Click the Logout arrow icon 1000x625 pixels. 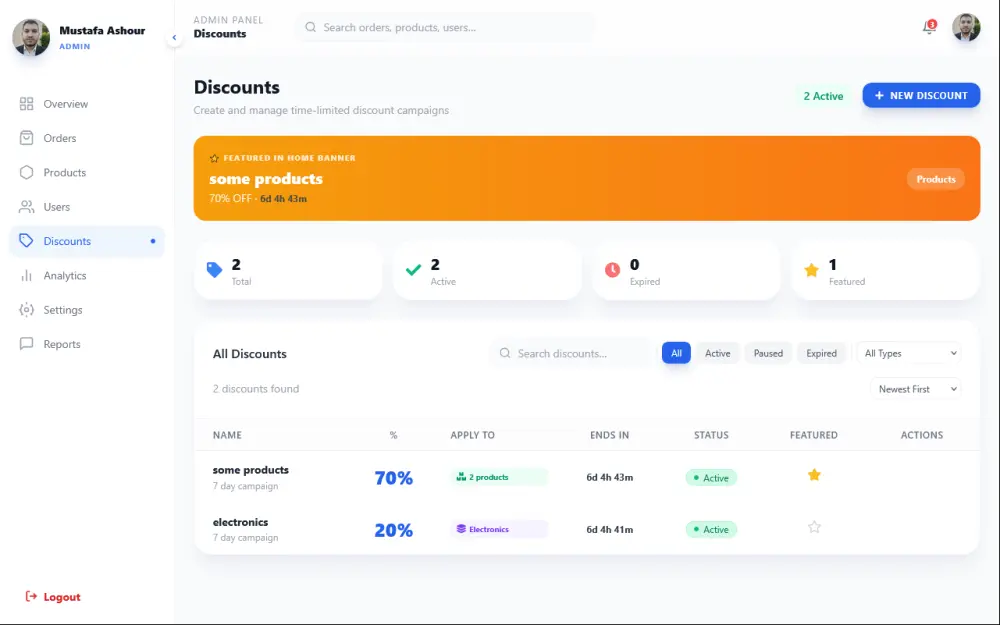(31, 596)
